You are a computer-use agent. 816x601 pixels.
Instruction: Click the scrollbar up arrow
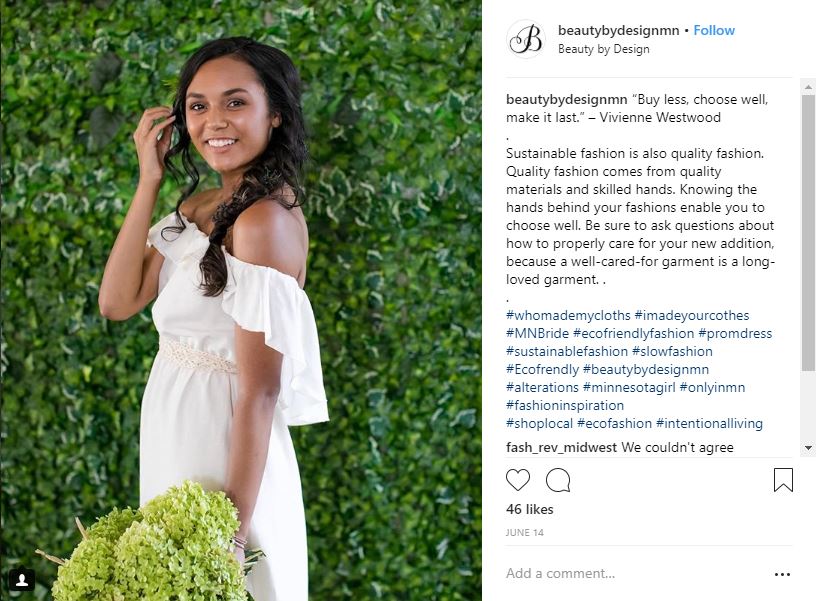point(808,86)
